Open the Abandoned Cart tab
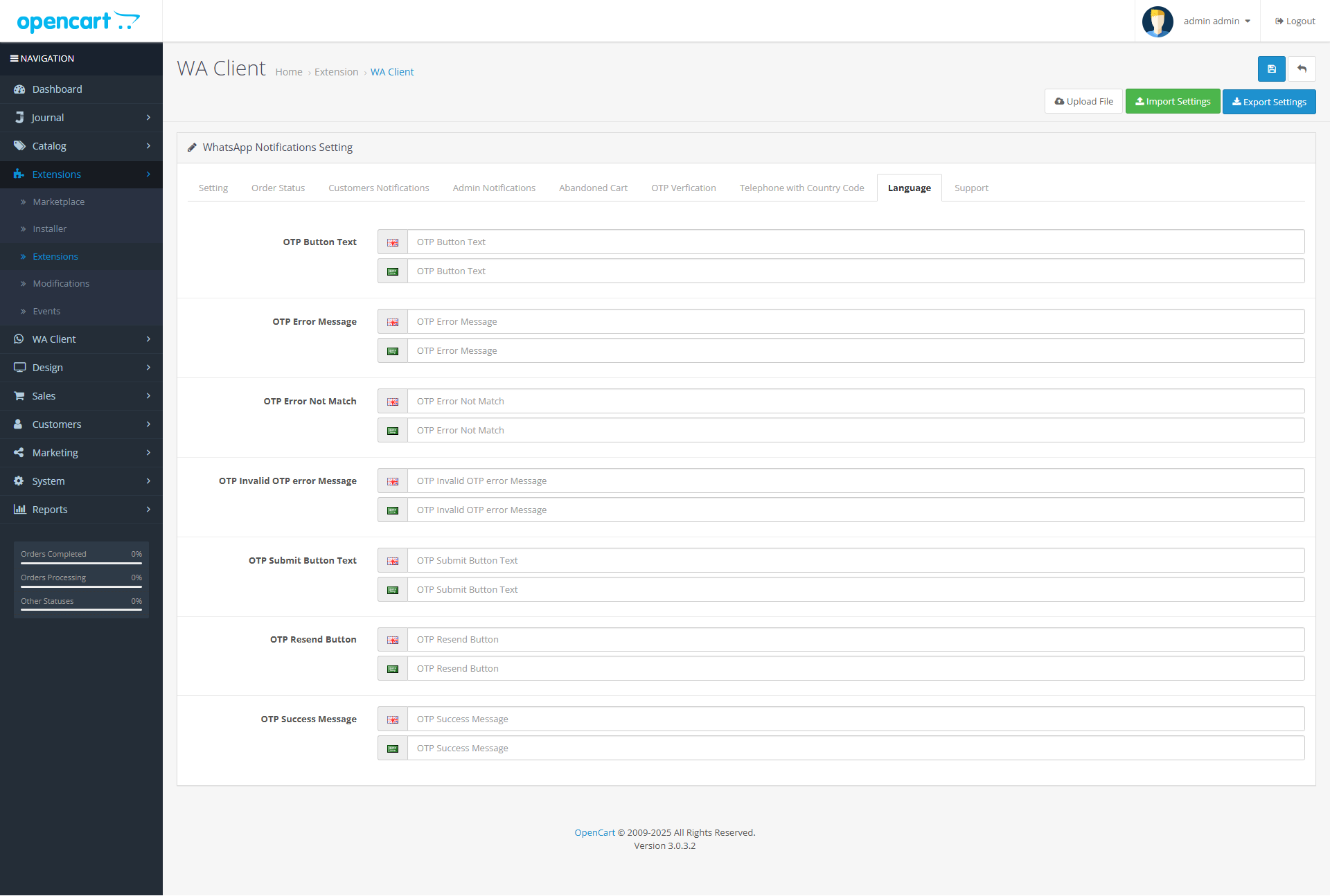Viewport: 1330px width, 896px height. 593,188
